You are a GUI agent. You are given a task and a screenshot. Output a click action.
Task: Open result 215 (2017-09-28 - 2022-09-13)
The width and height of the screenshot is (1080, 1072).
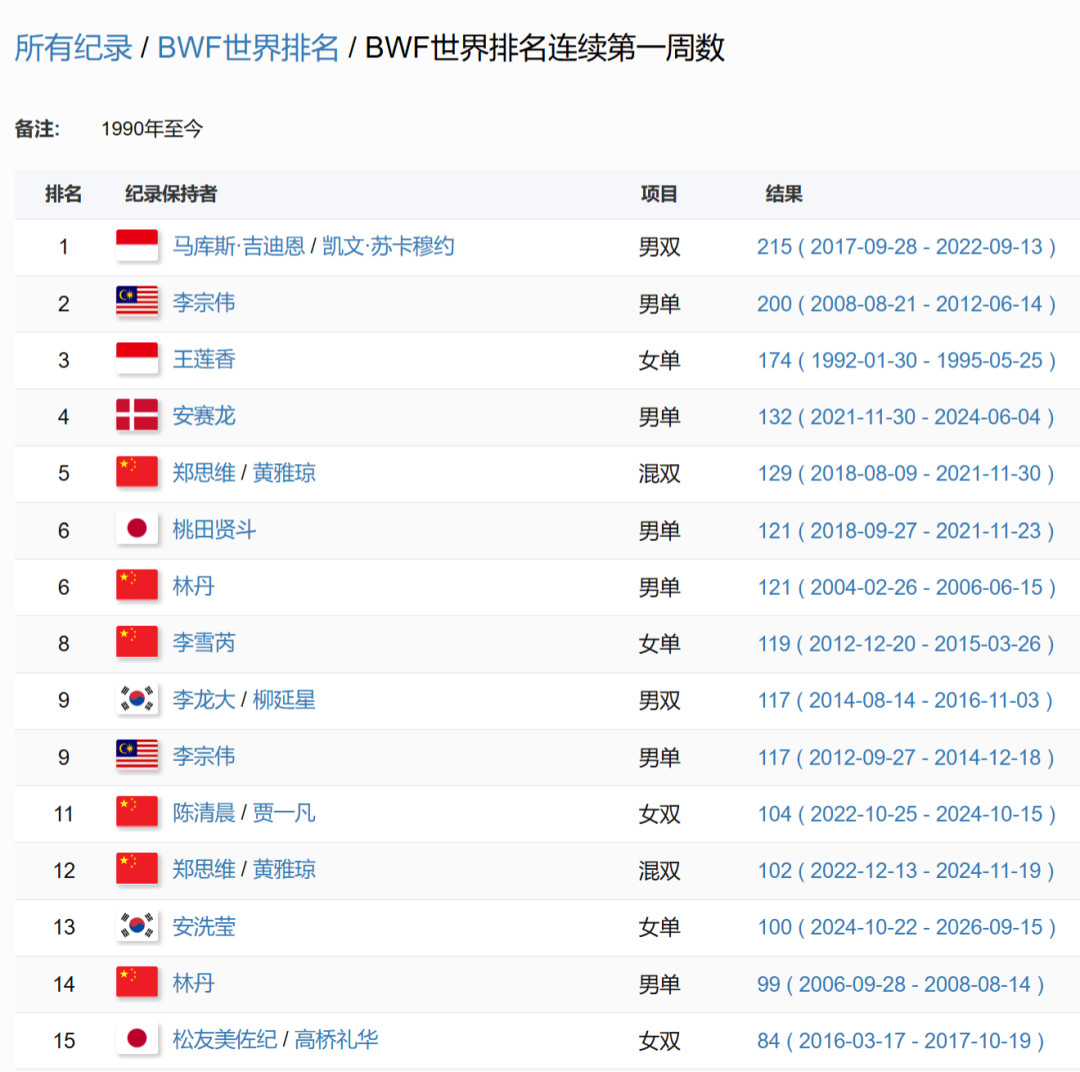906,247
